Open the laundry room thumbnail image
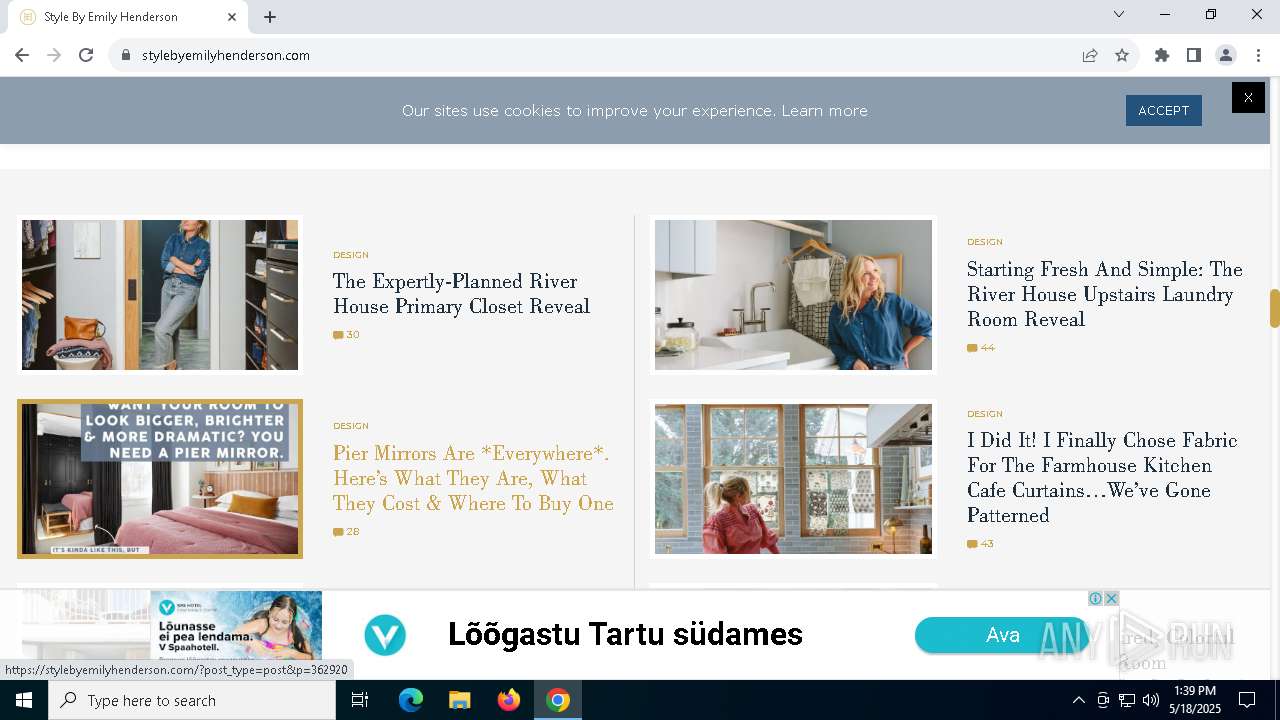1280x720 pixels. [x=793, y=295]
